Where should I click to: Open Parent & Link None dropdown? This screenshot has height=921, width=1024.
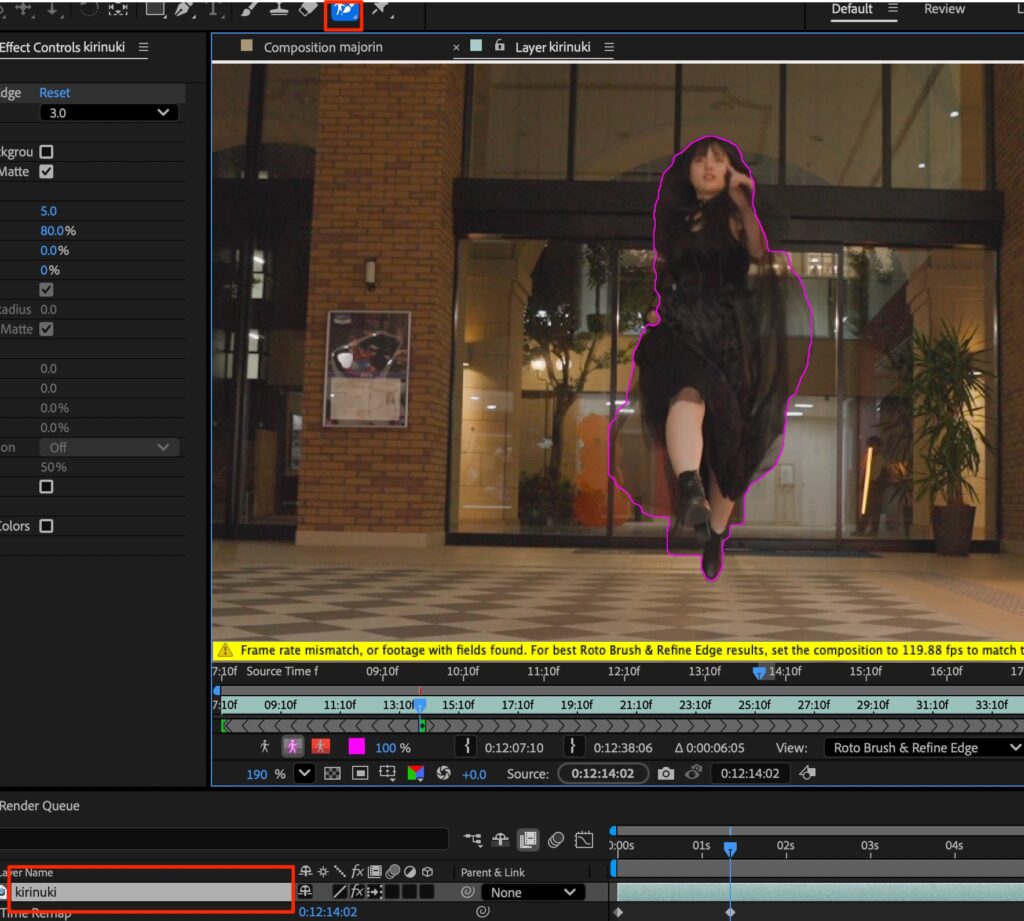click(x=532, y=892)
